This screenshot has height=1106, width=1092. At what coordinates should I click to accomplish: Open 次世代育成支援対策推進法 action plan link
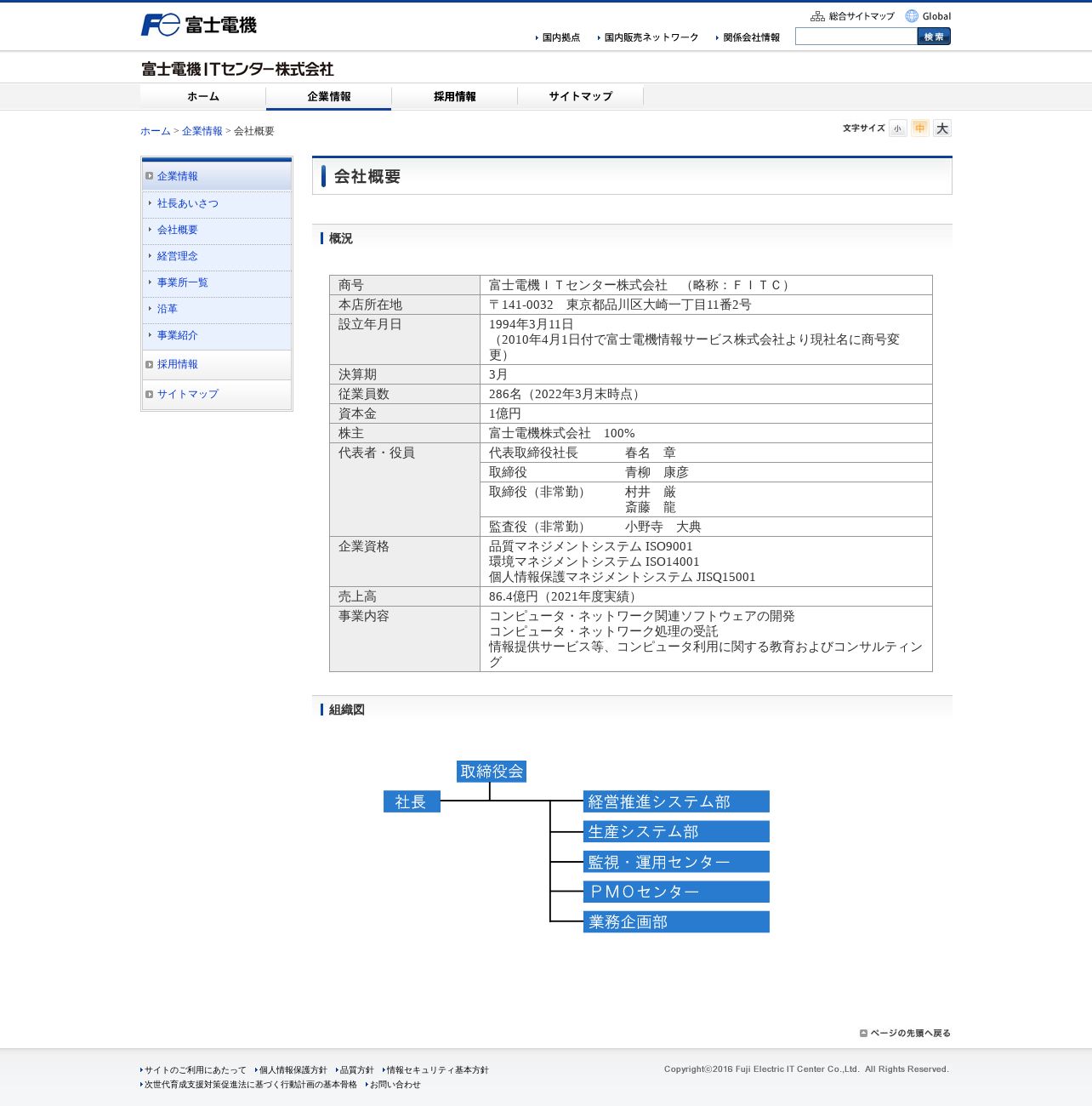[251, 1085]
